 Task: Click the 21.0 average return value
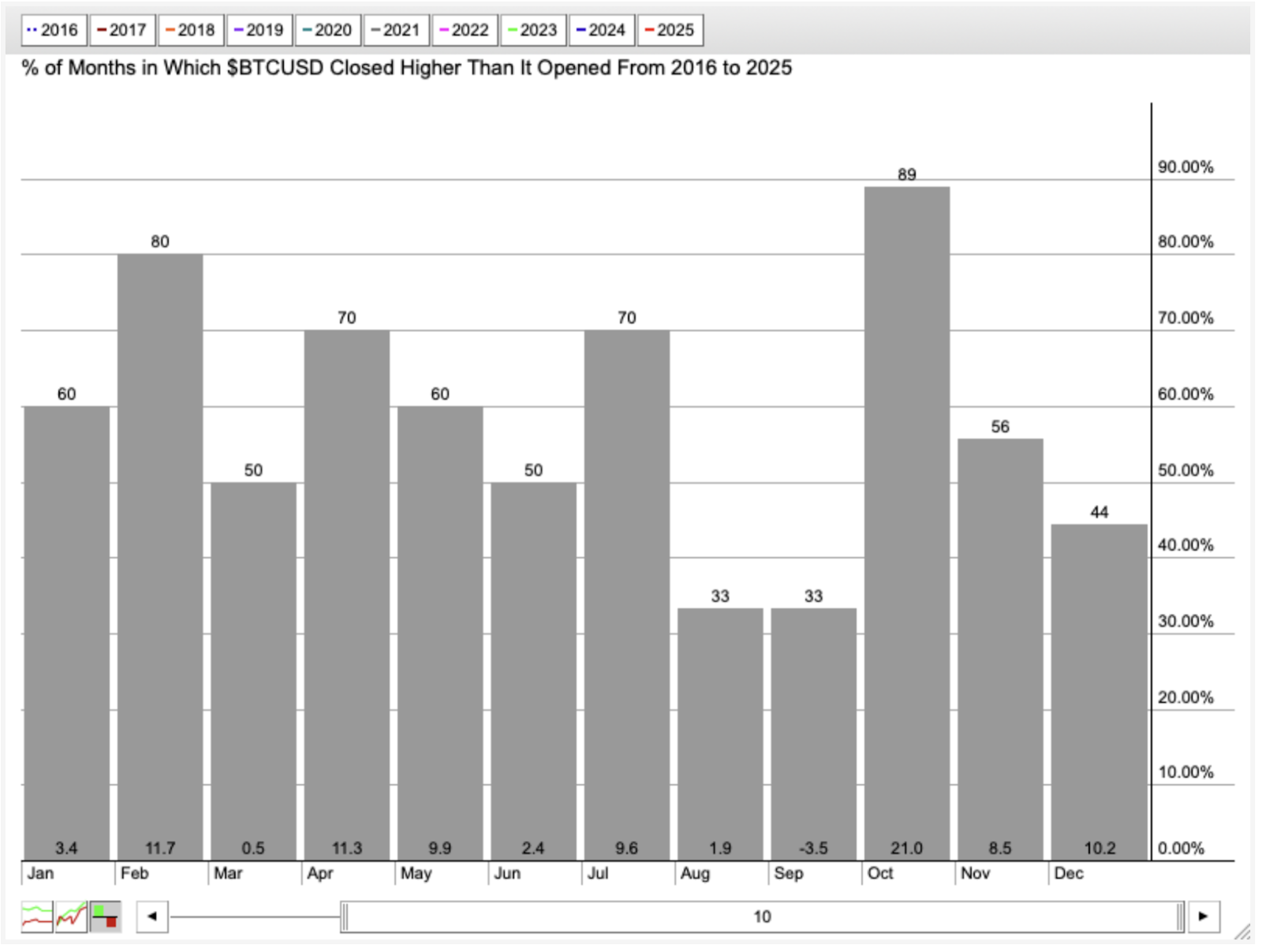907,848
